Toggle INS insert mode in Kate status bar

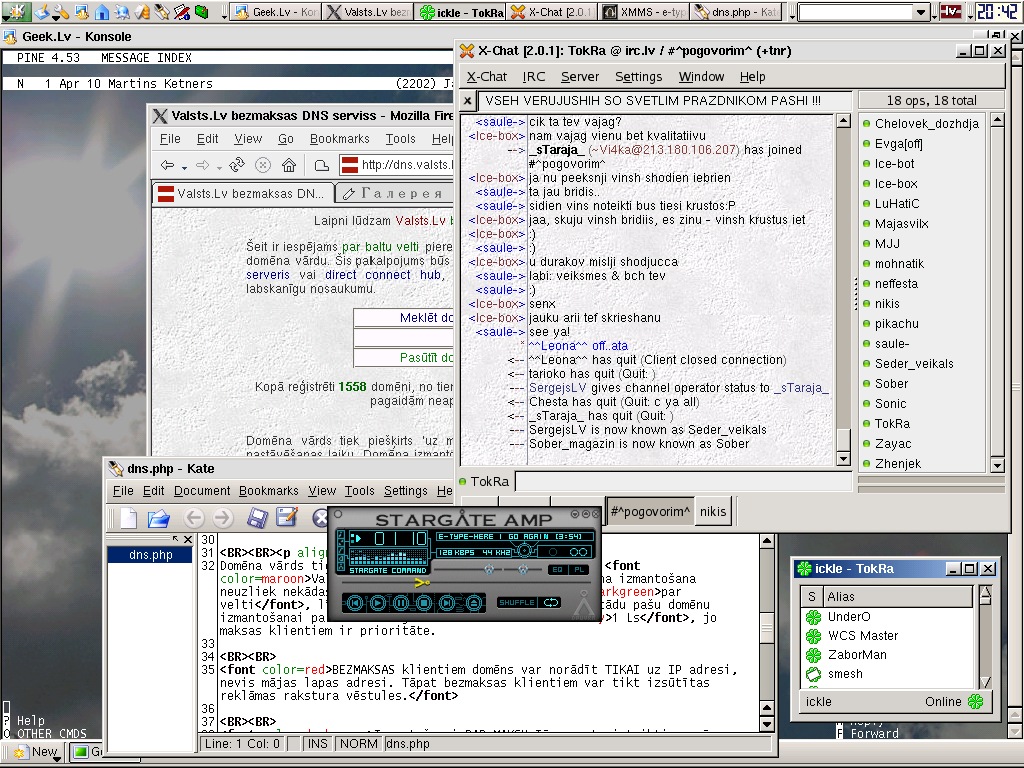pos(317,744)
